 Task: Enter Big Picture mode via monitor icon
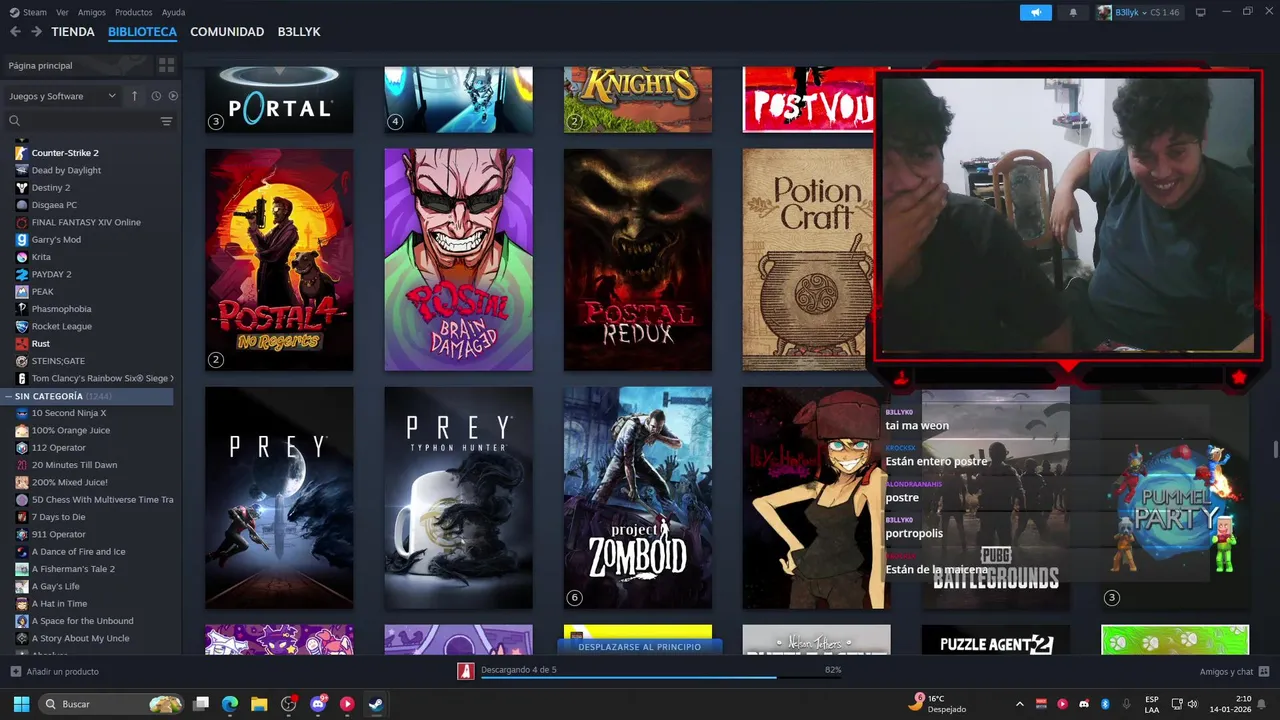coord(1201,12)
